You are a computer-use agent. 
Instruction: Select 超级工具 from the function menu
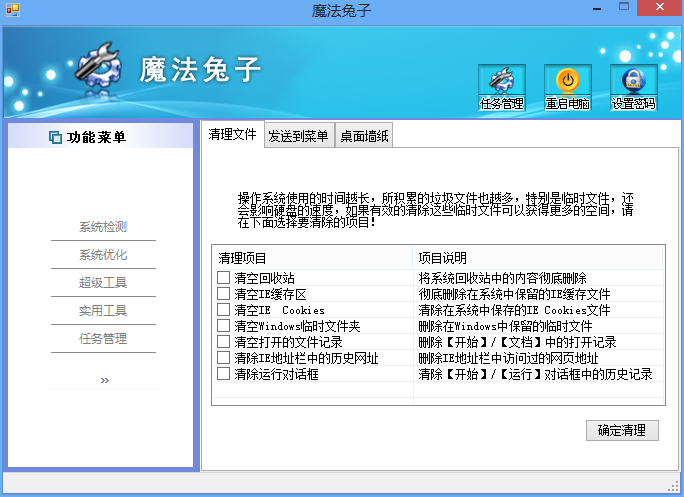(103, 282)
